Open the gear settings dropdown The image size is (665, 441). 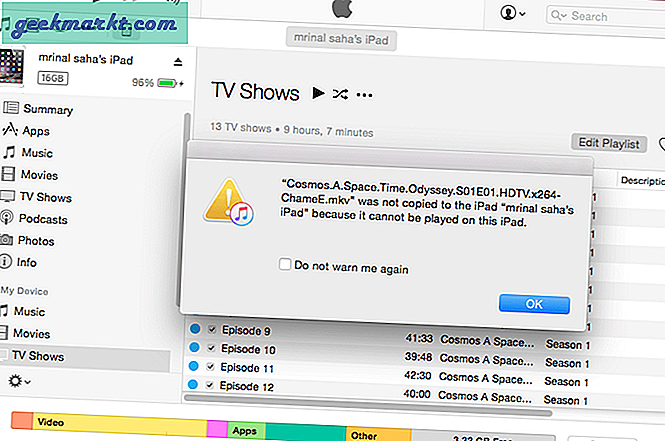coord(19,381)
